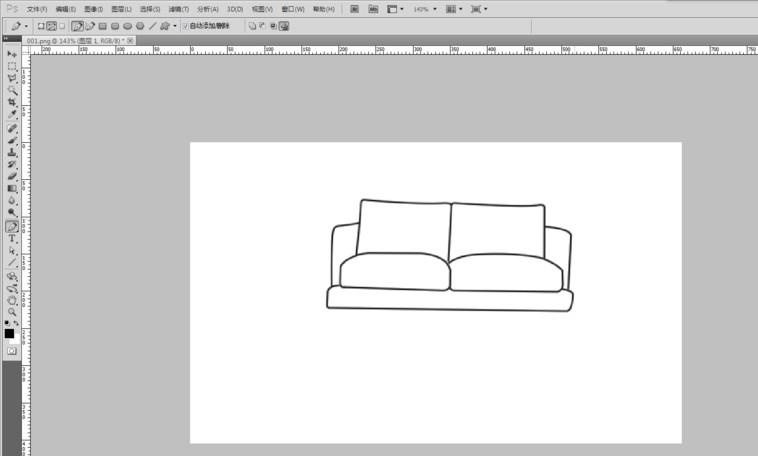Open the 窗口(W) menu
Image resolution: width=758 pixels, height=456 pixels.
(x=293, y=9)
